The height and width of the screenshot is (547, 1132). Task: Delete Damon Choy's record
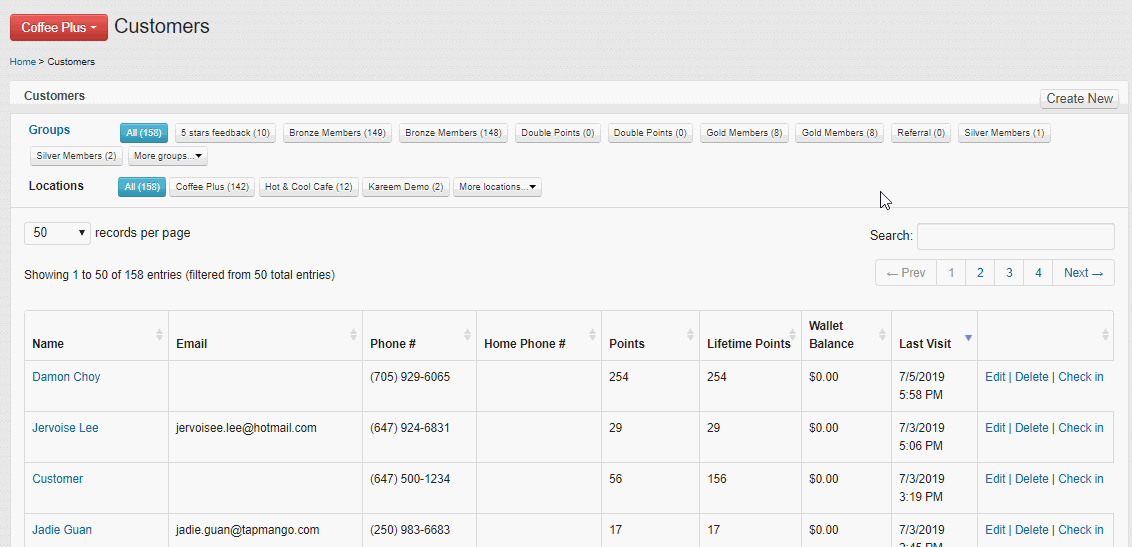click(x=1032, y=377)
